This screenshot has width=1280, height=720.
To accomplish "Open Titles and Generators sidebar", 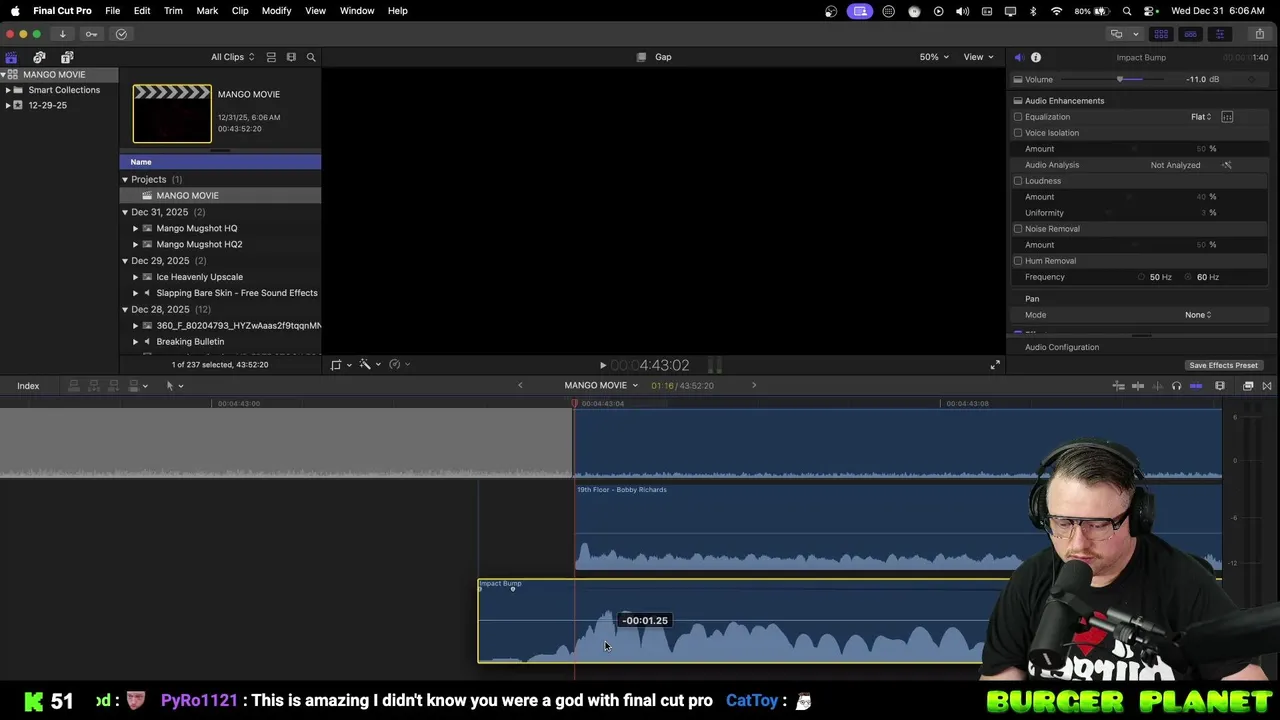I will pyautogui.click(x=67, y=57).
